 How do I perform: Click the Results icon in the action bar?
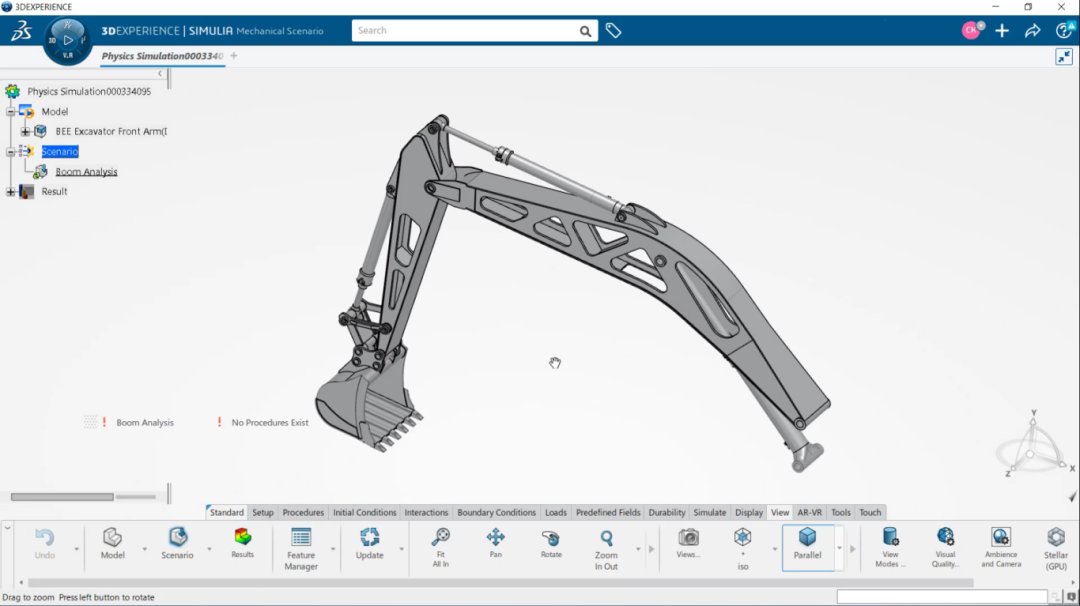tap(242, 543)
